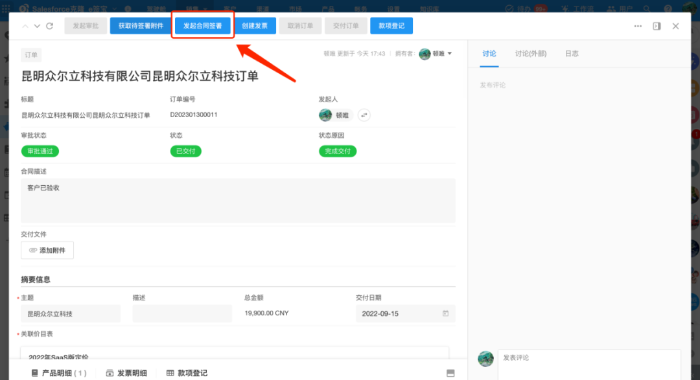
Task: Click the 发起合同签署 button
Action: (x=203, y=26)
